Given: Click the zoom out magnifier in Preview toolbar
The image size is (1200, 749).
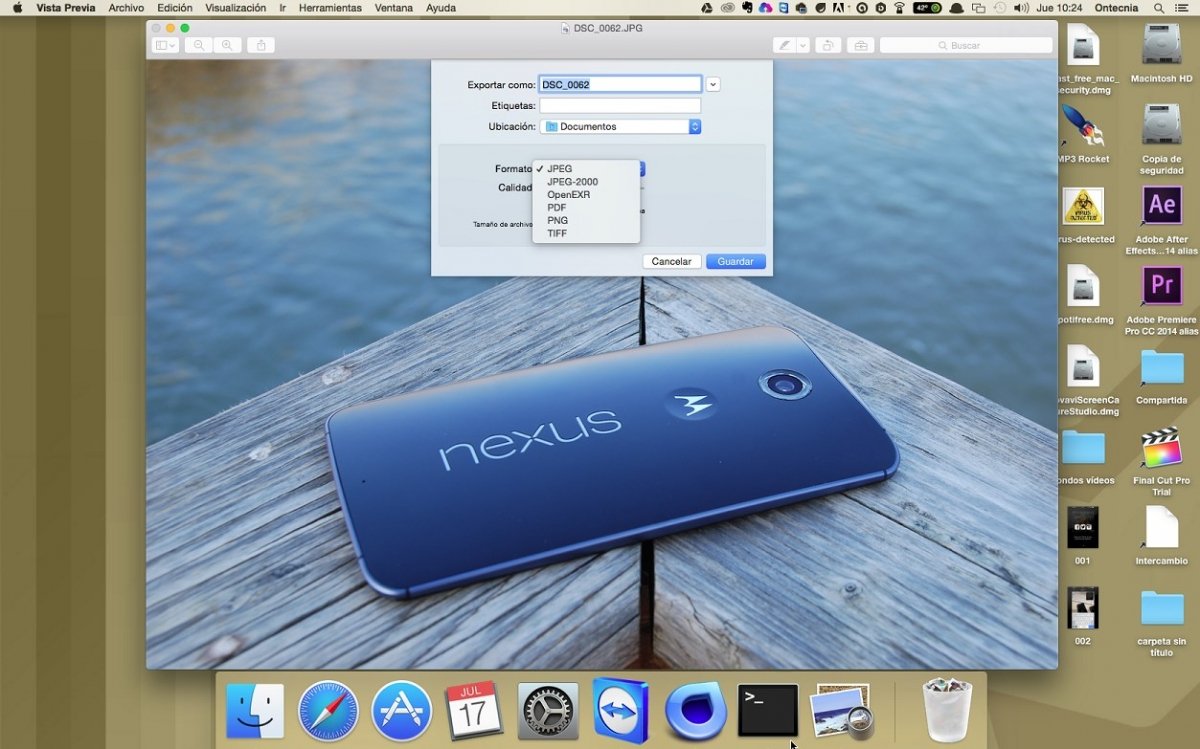Looking at the screenshot, I should (199, 45).
